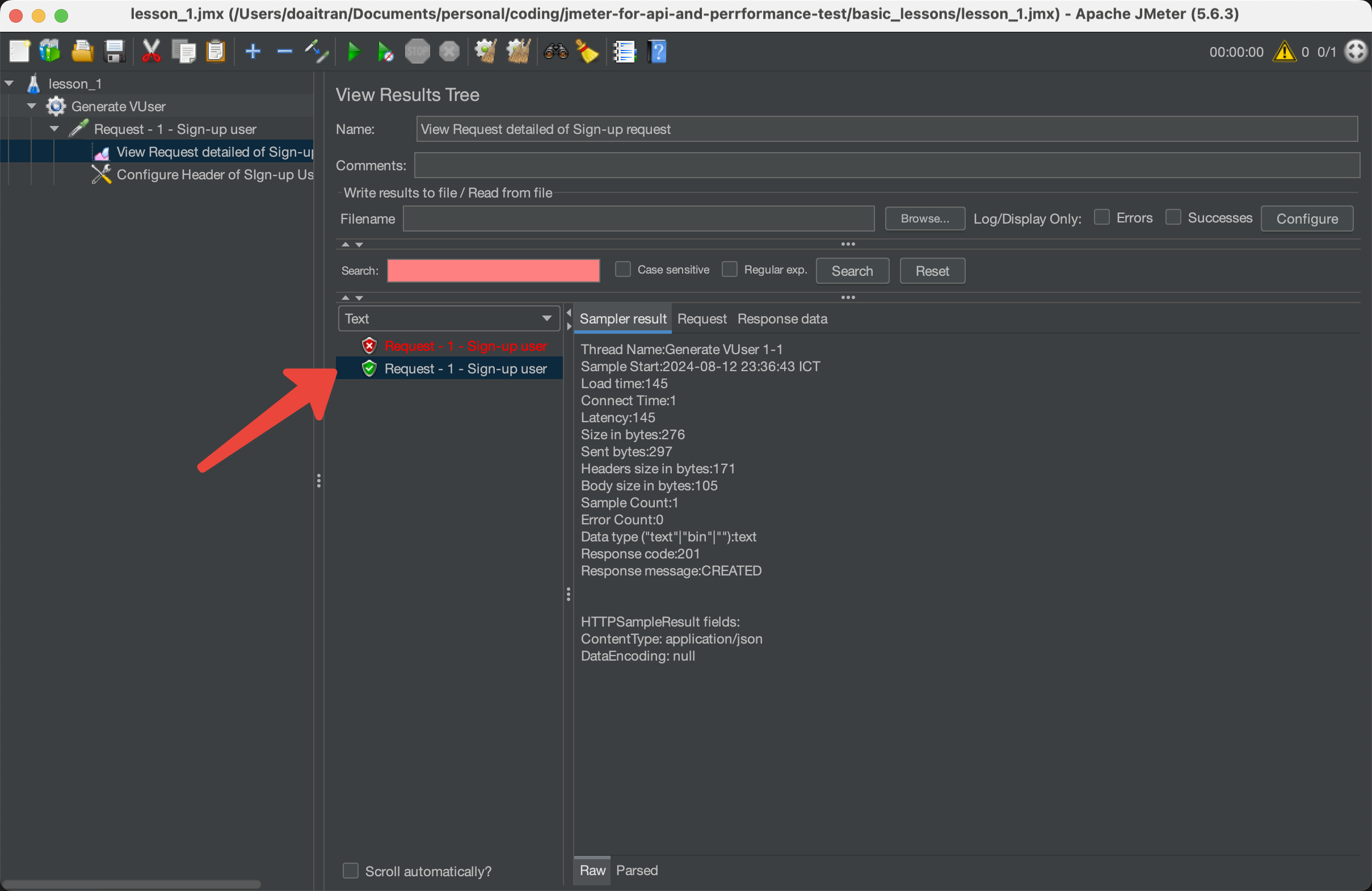Screen dimensions: 1372x891
Task: Open the Text renderer dropdown
Action: (448, 318)
